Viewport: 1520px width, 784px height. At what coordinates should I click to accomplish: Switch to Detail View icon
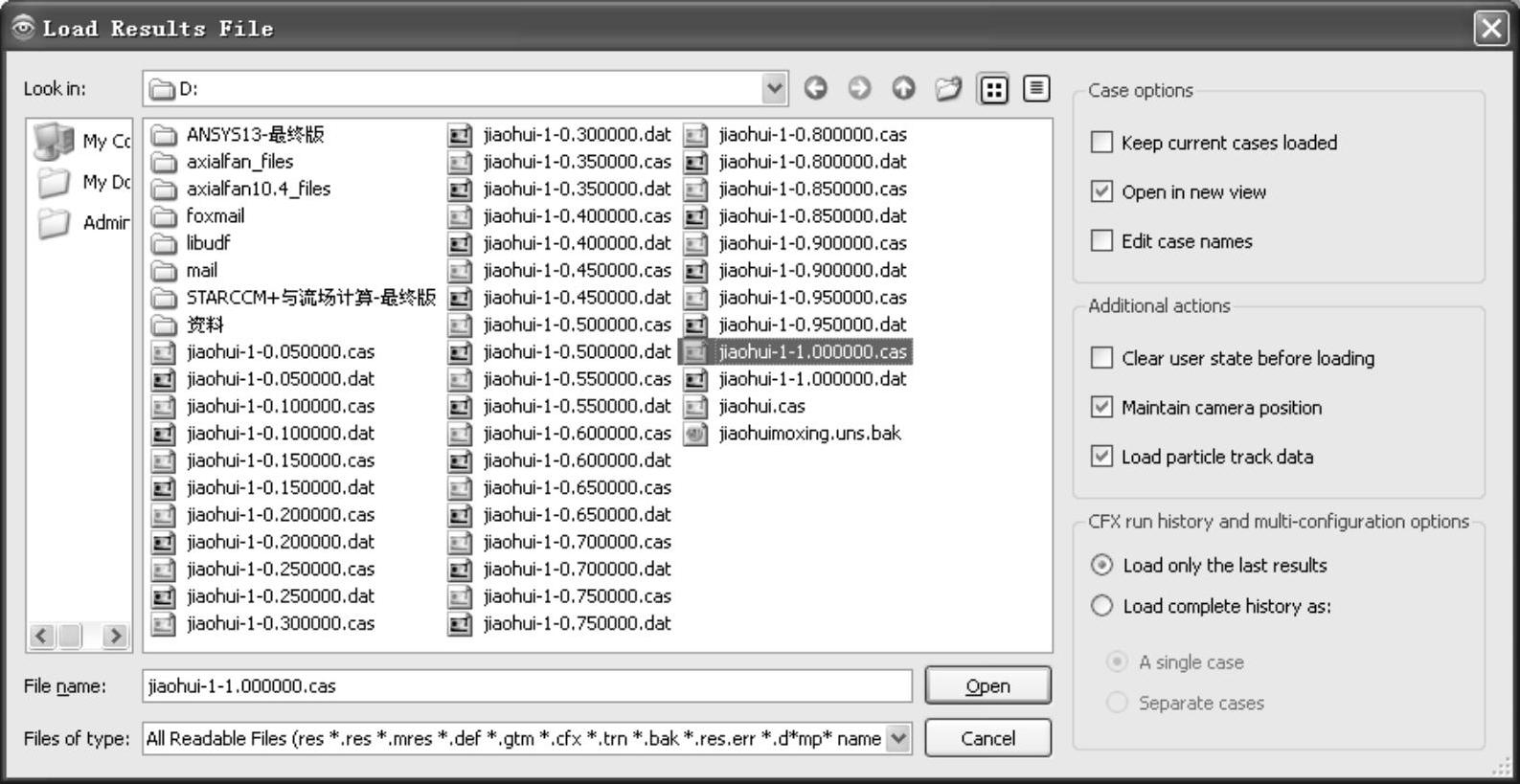tap(1036, 89)
